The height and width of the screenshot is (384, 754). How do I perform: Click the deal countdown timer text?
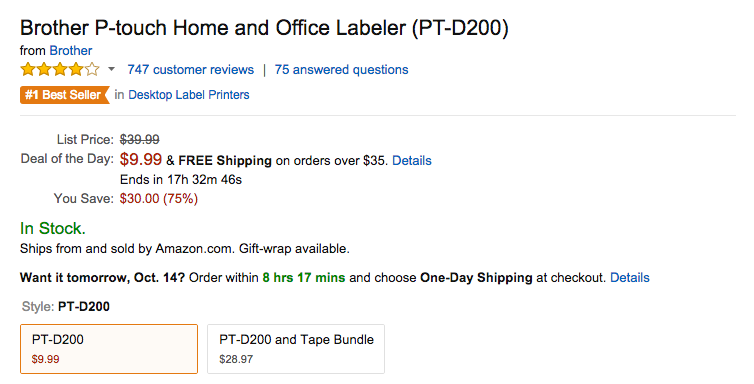(181, 180)
